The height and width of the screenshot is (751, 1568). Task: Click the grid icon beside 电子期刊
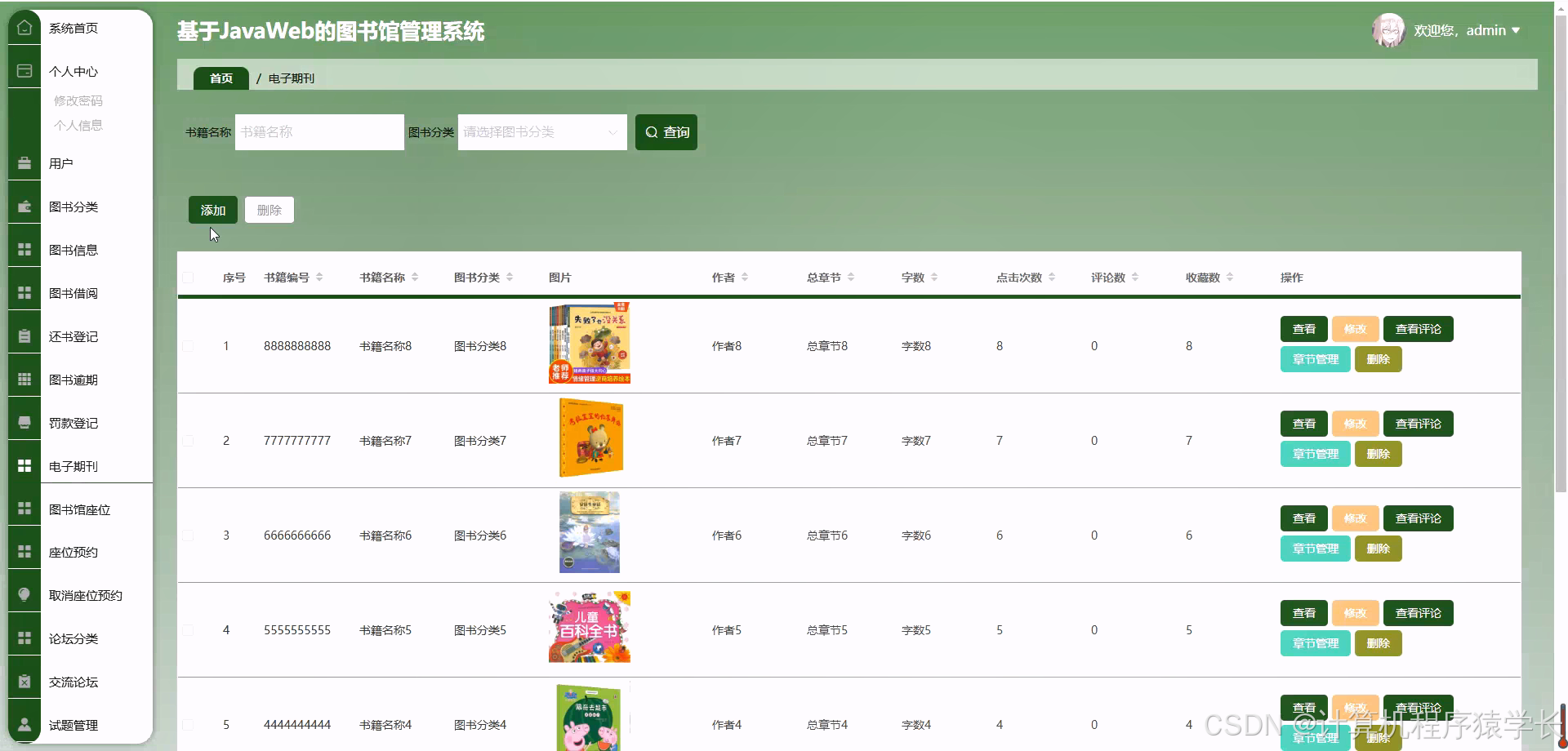click(x=24, y=466)
